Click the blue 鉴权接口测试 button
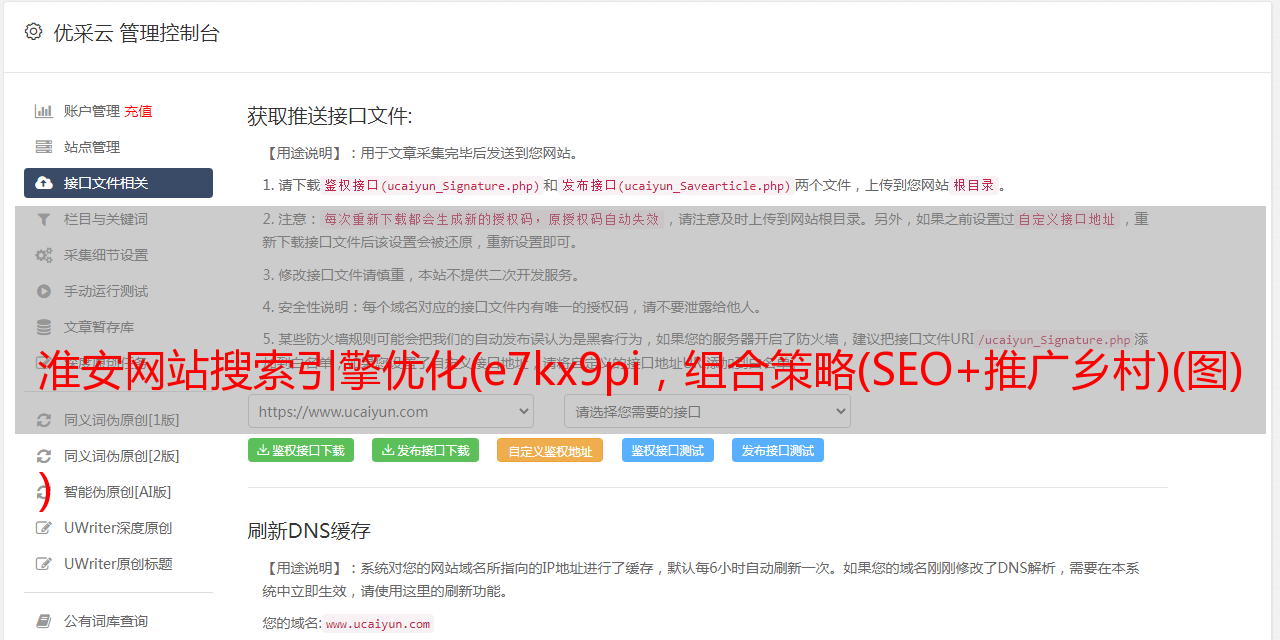The height and width of the screenshot is (640, 1280). (x=668, y=450)
